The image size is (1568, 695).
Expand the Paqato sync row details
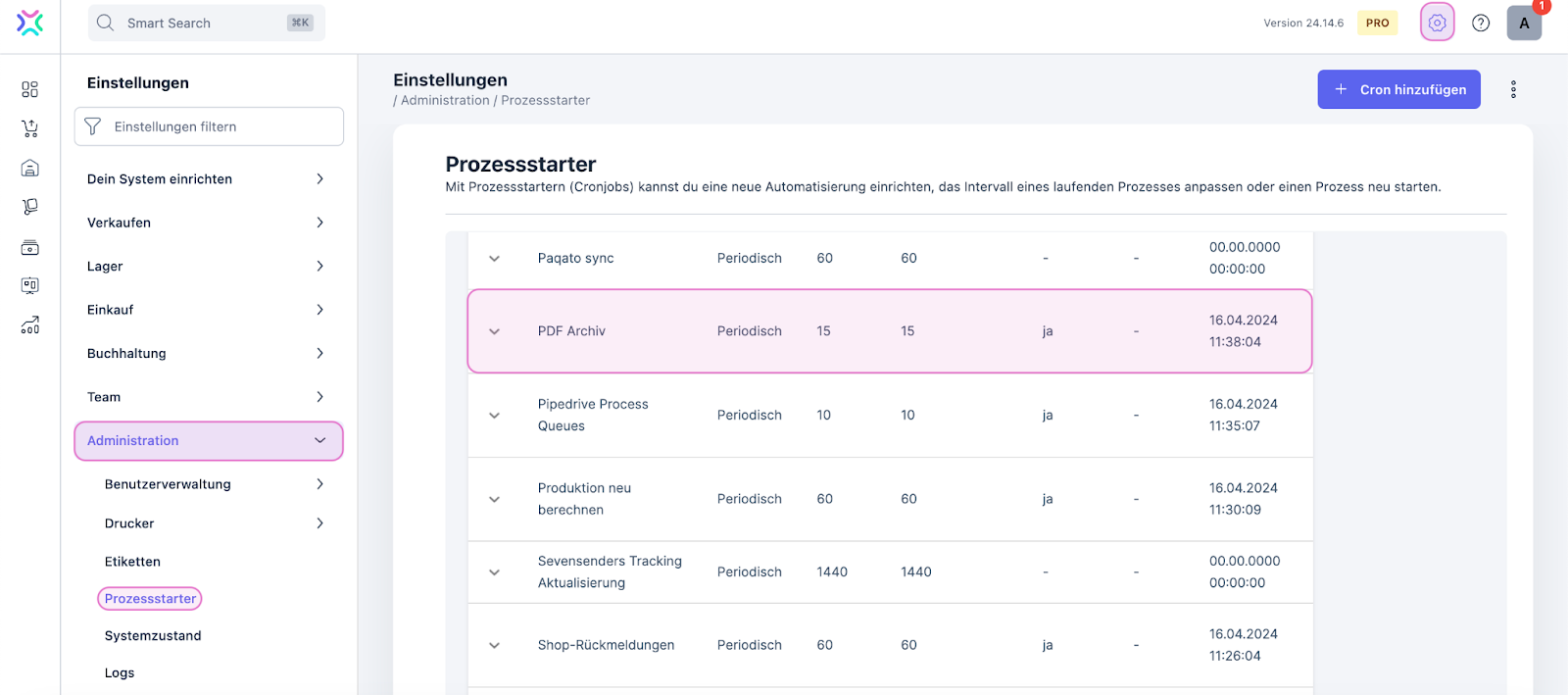(x=495, y=259)
